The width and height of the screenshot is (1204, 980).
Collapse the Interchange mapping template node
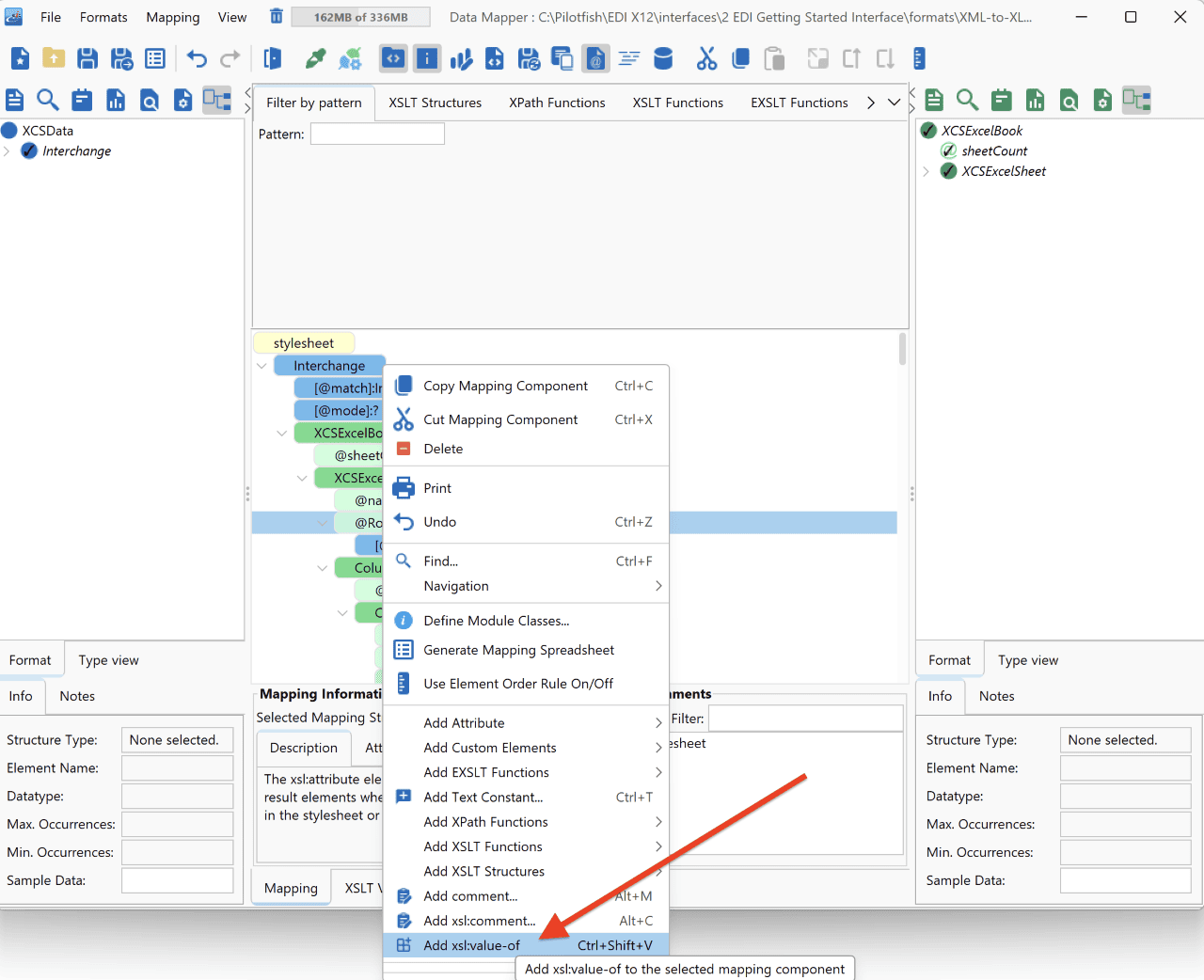tap(261, 366)
